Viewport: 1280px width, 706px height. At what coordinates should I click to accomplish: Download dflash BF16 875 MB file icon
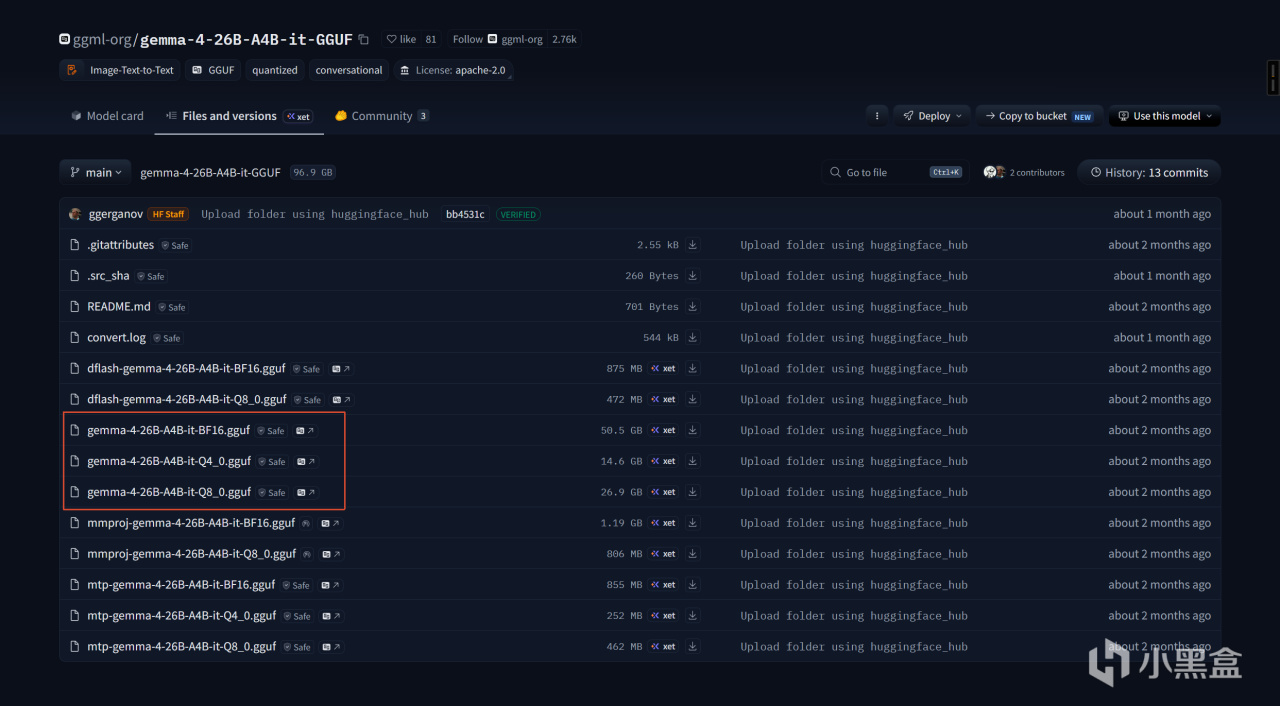click(x=692, y=369)
